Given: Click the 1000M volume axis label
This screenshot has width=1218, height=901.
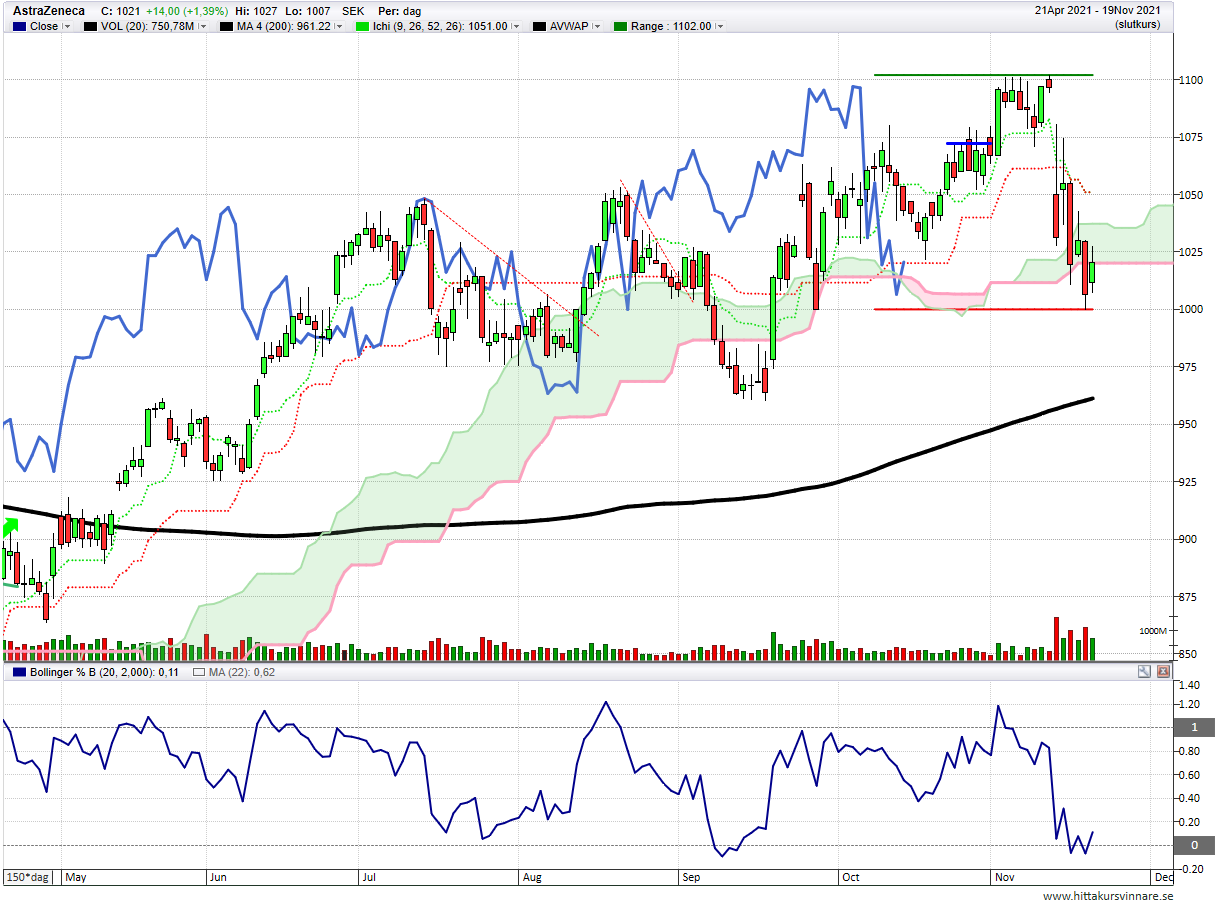Looking at the screenshot, I should pyautogui.click(x=1153, y=632).
